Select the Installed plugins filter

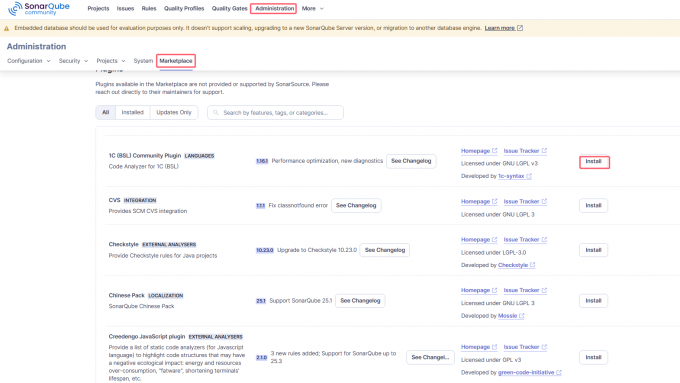tap(132, 112)
